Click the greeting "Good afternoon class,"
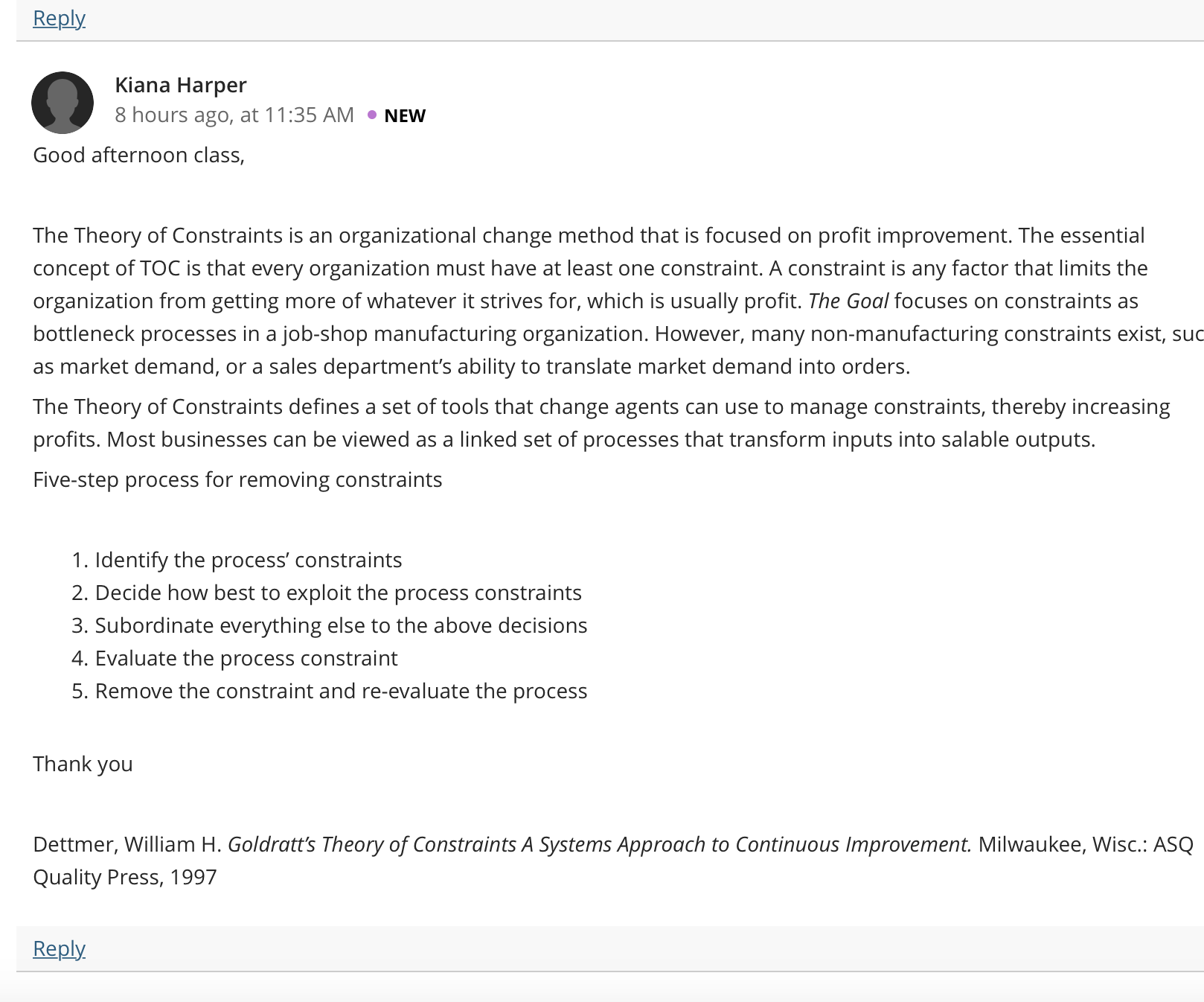The image size is (1204, 1002). point(139,155)
